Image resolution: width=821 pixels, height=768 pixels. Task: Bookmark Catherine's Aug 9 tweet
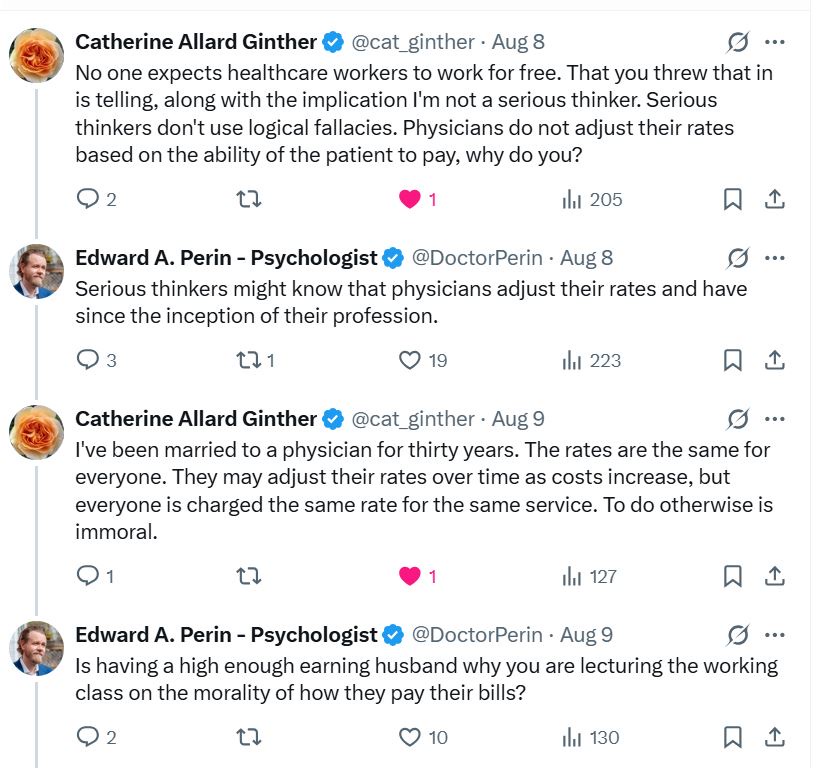pyautogui.click(x=732, y=576)
